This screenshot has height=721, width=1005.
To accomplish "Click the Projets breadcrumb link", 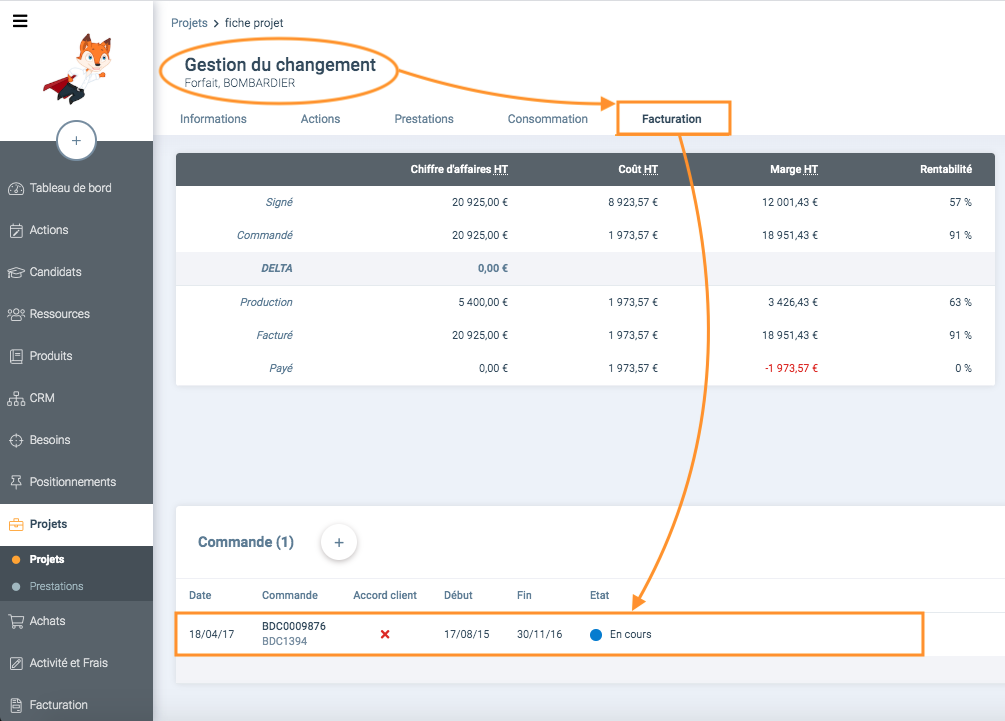I will click(189, 23).
